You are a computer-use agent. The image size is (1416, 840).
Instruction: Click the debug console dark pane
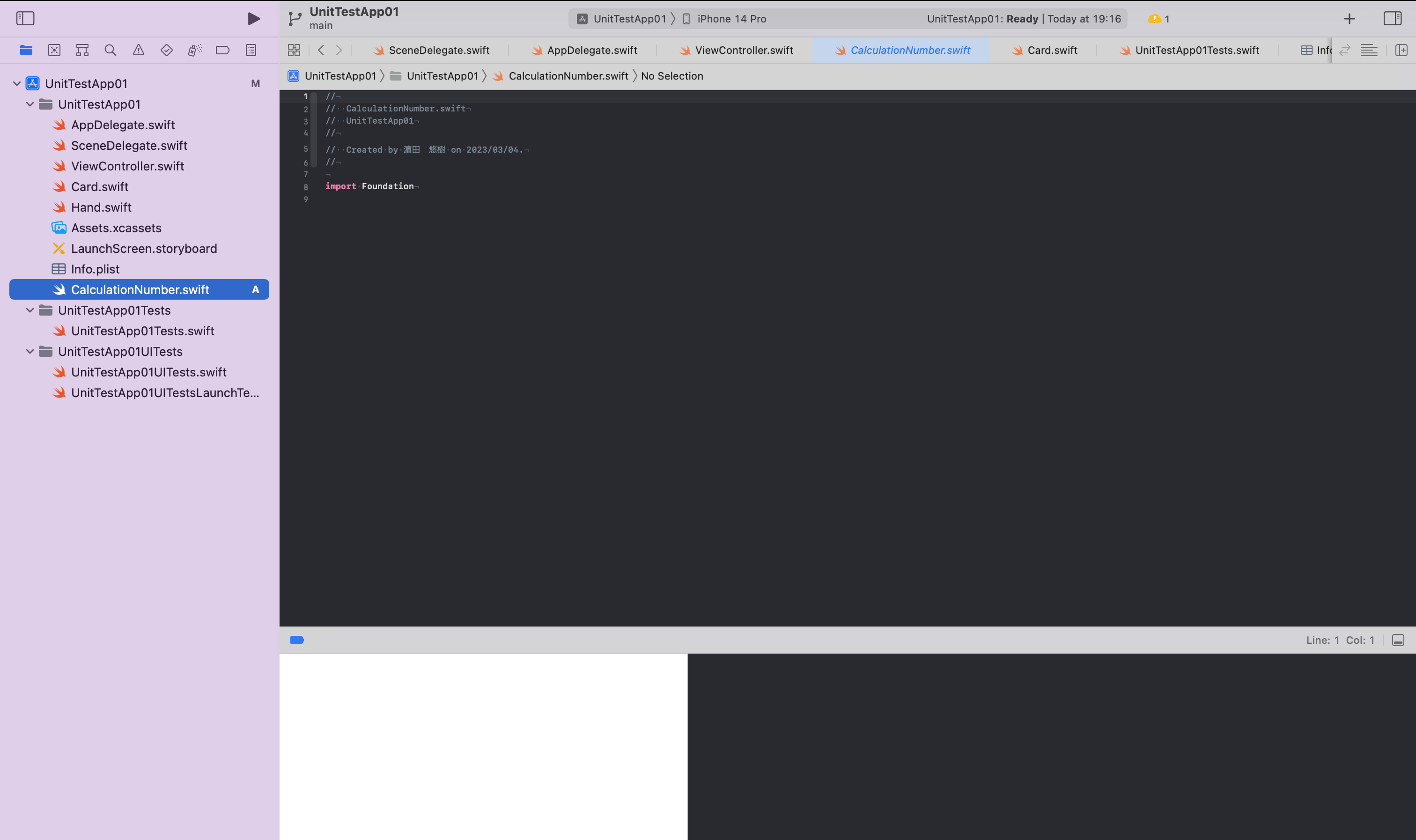(x=1052, y=747)
